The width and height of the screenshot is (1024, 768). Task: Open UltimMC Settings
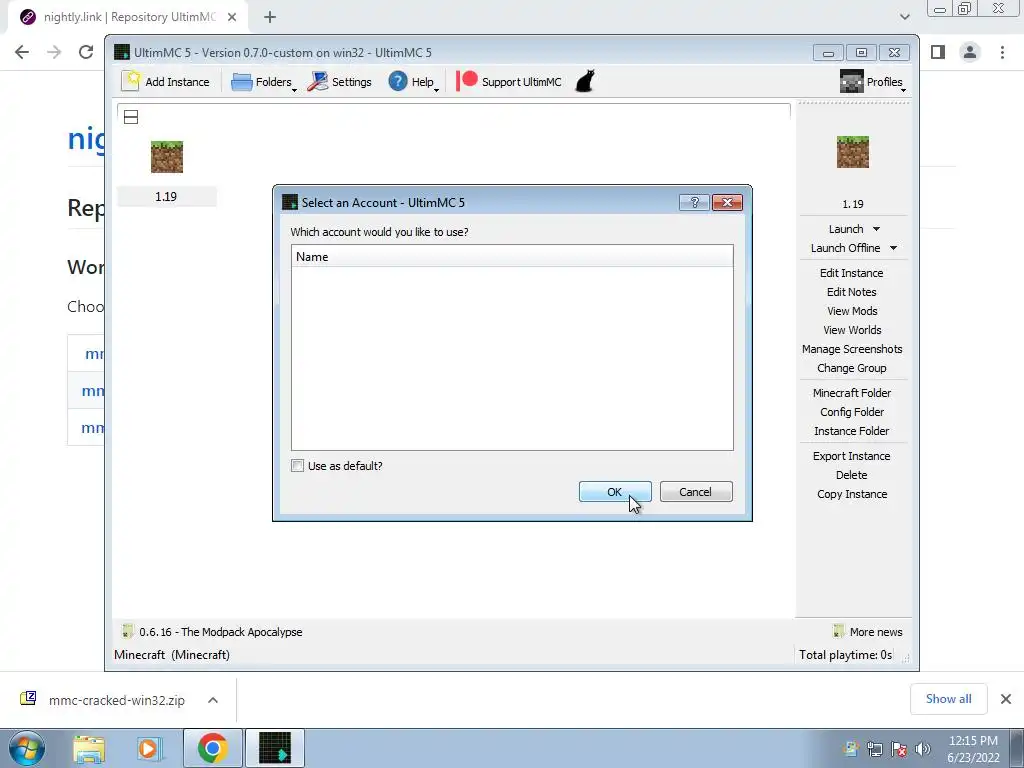tap(340, 82)
